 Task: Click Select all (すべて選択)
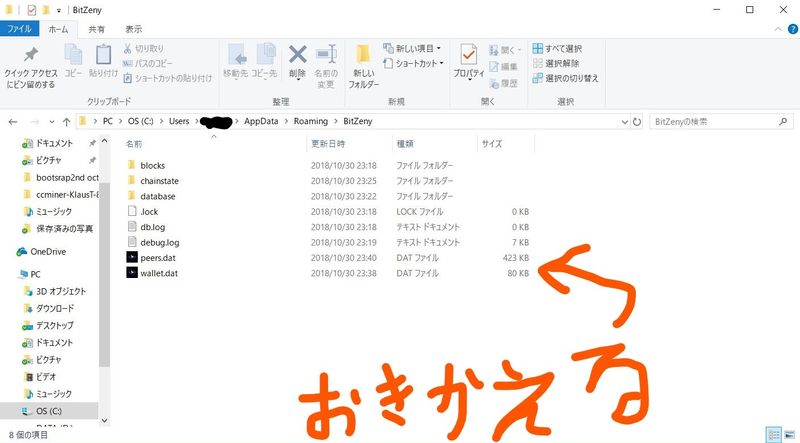pos(557,48)
